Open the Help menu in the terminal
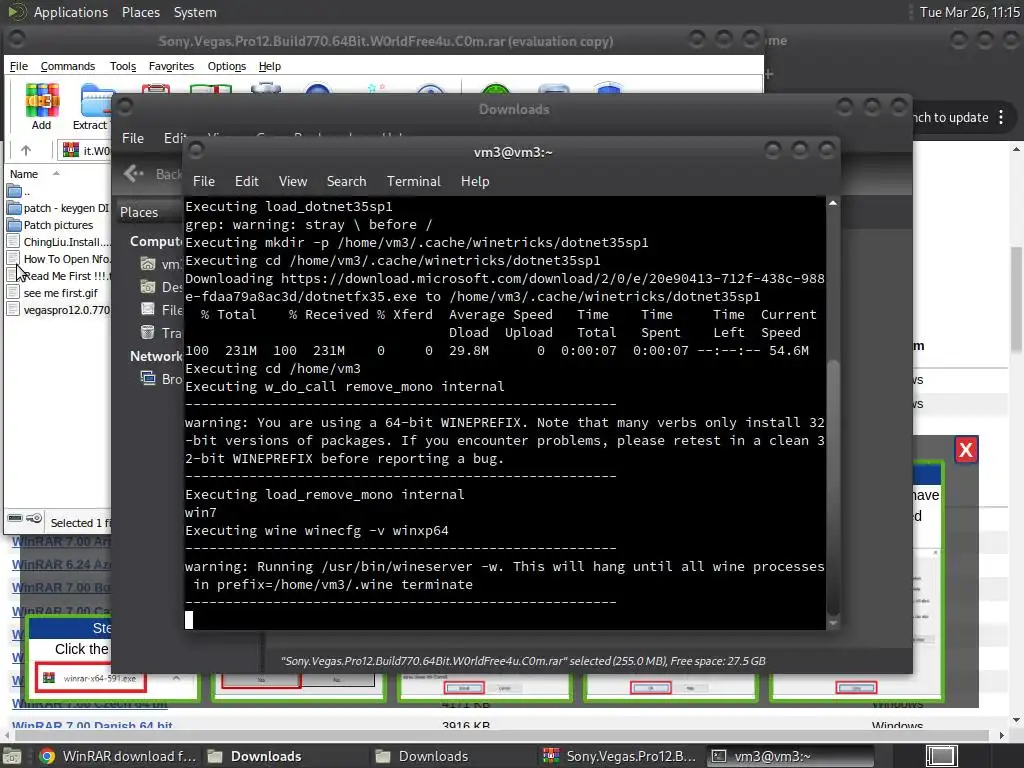Image resolution: width=1024 pixels, height=768 pixels. point(475,182)
